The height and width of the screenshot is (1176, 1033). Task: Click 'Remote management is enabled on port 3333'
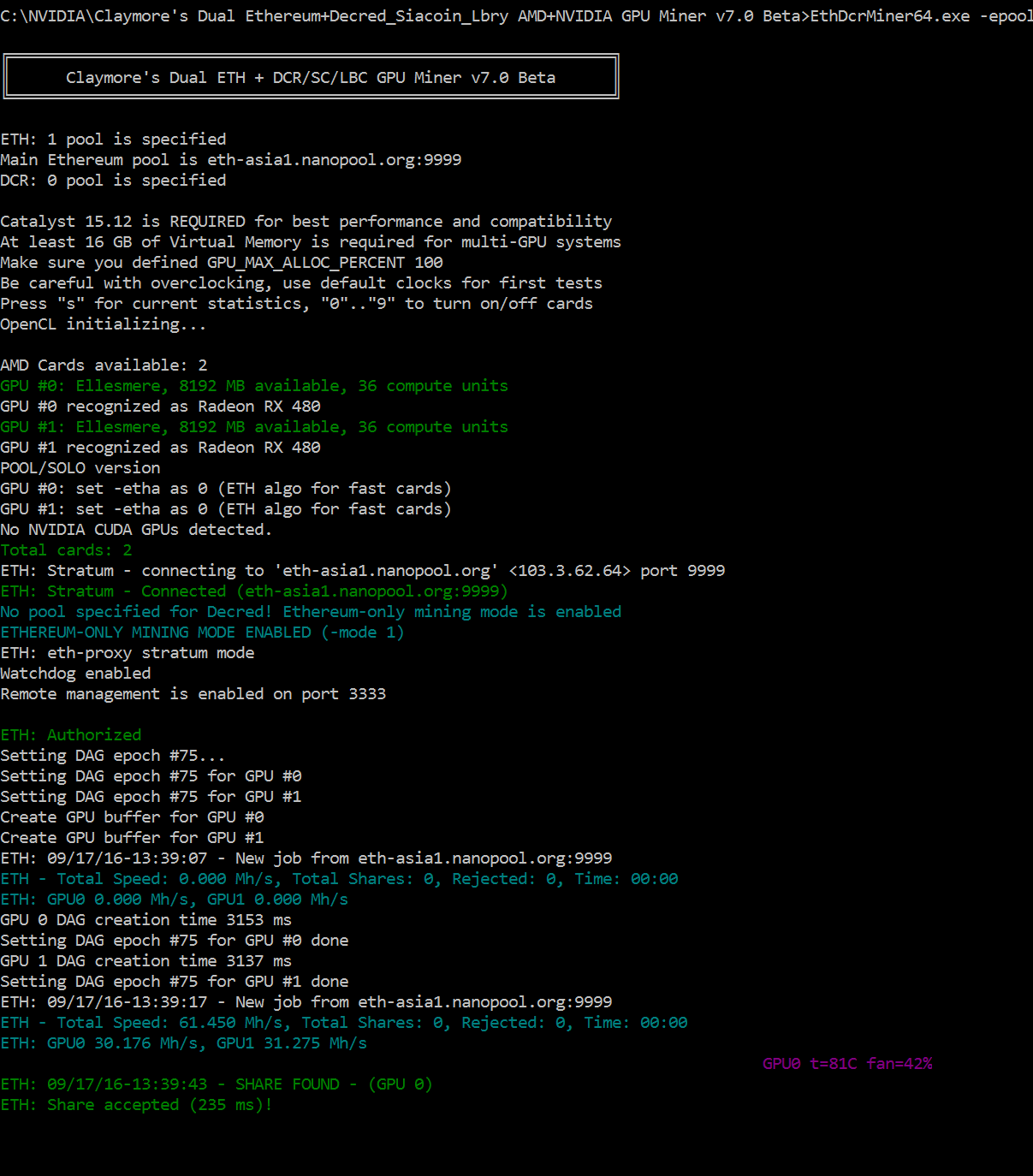193,694
